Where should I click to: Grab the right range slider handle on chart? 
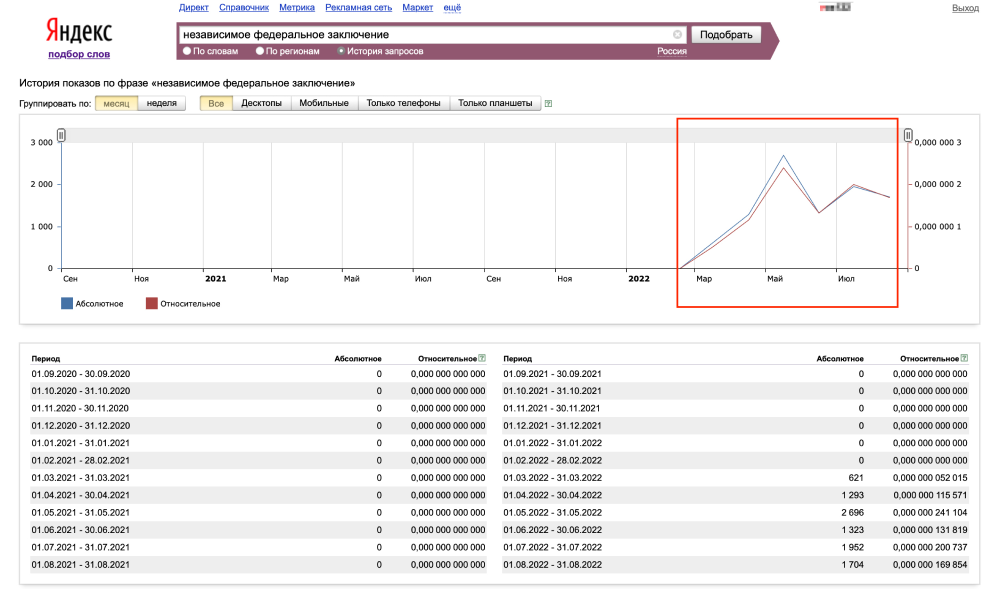click(908, 135)
